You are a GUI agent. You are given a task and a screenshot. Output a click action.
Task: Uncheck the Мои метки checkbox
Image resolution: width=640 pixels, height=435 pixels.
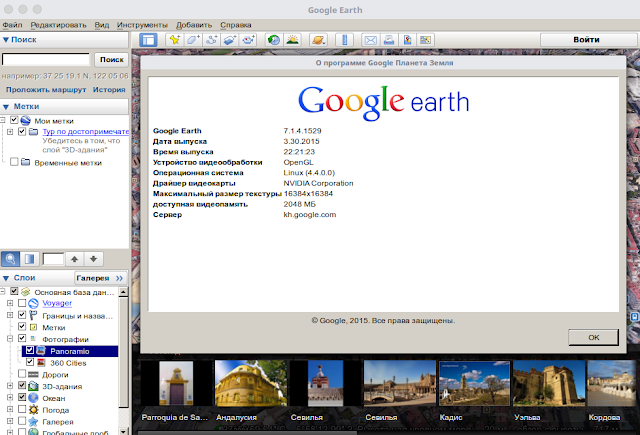14,120
